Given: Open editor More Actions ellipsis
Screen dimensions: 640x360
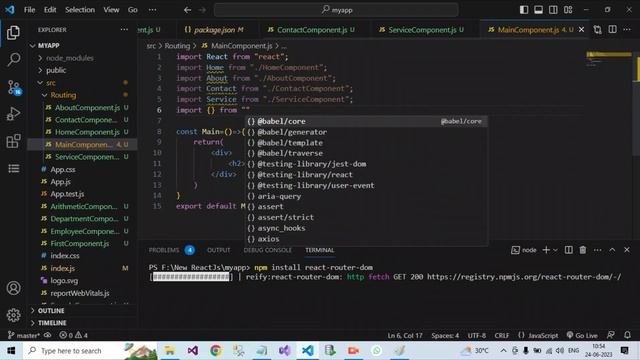Looking at the screenshot, I should point(627,30).
